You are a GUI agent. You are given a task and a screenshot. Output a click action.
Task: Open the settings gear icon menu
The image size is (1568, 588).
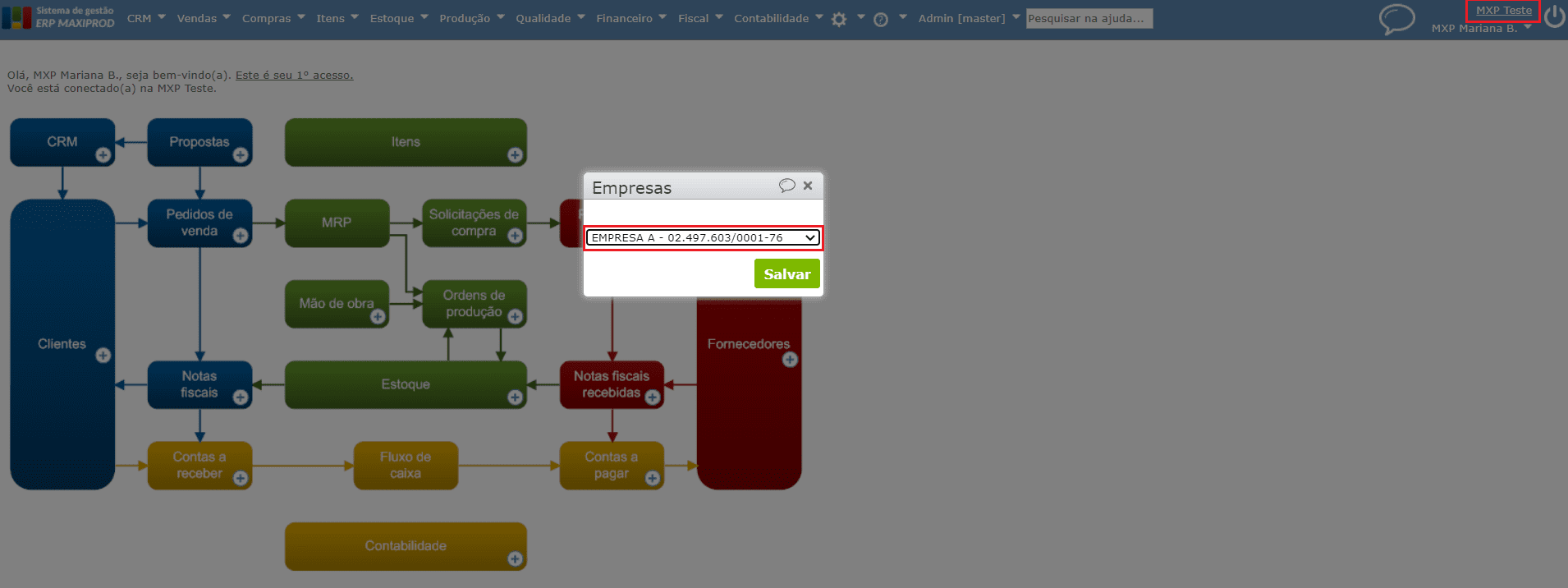point(839,19)
